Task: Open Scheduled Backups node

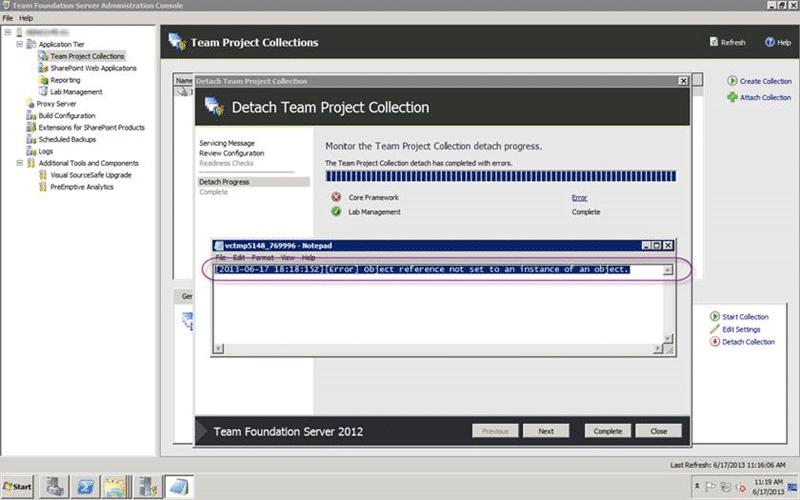Action: (x=67, y=139)
